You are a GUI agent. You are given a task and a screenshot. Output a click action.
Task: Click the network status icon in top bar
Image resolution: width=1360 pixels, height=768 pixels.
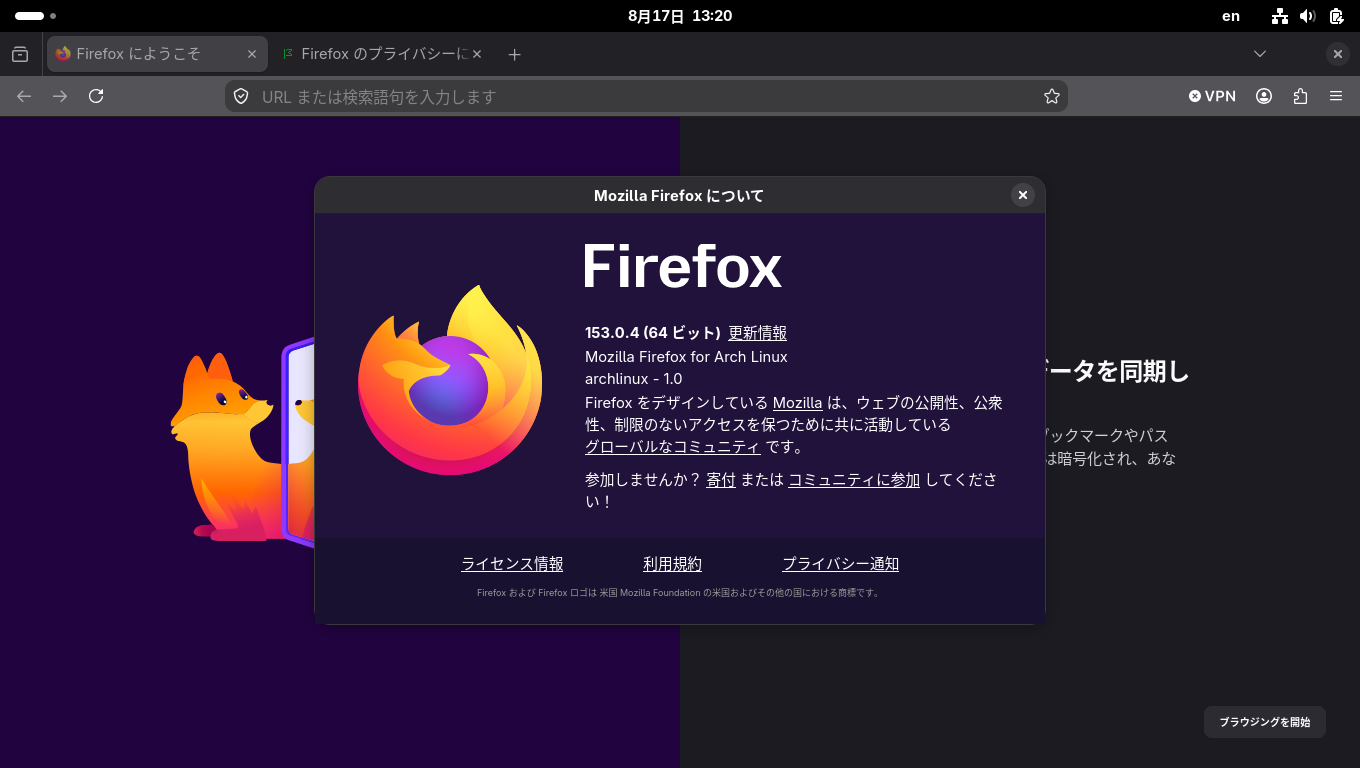pos(1280,16)
